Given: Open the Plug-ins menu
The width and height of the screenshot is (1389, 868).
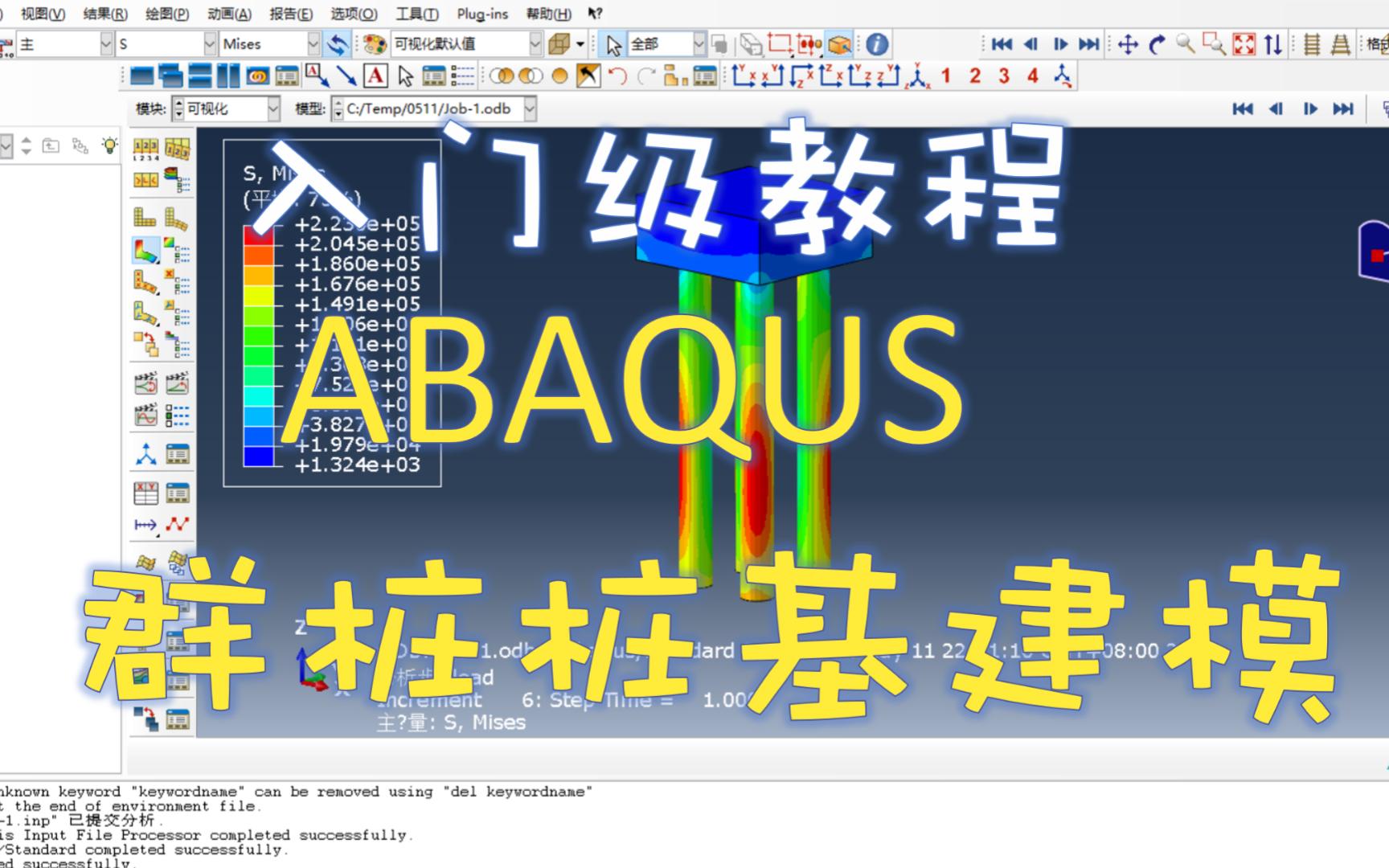Looking at the screenshot, I should (482, 14).
